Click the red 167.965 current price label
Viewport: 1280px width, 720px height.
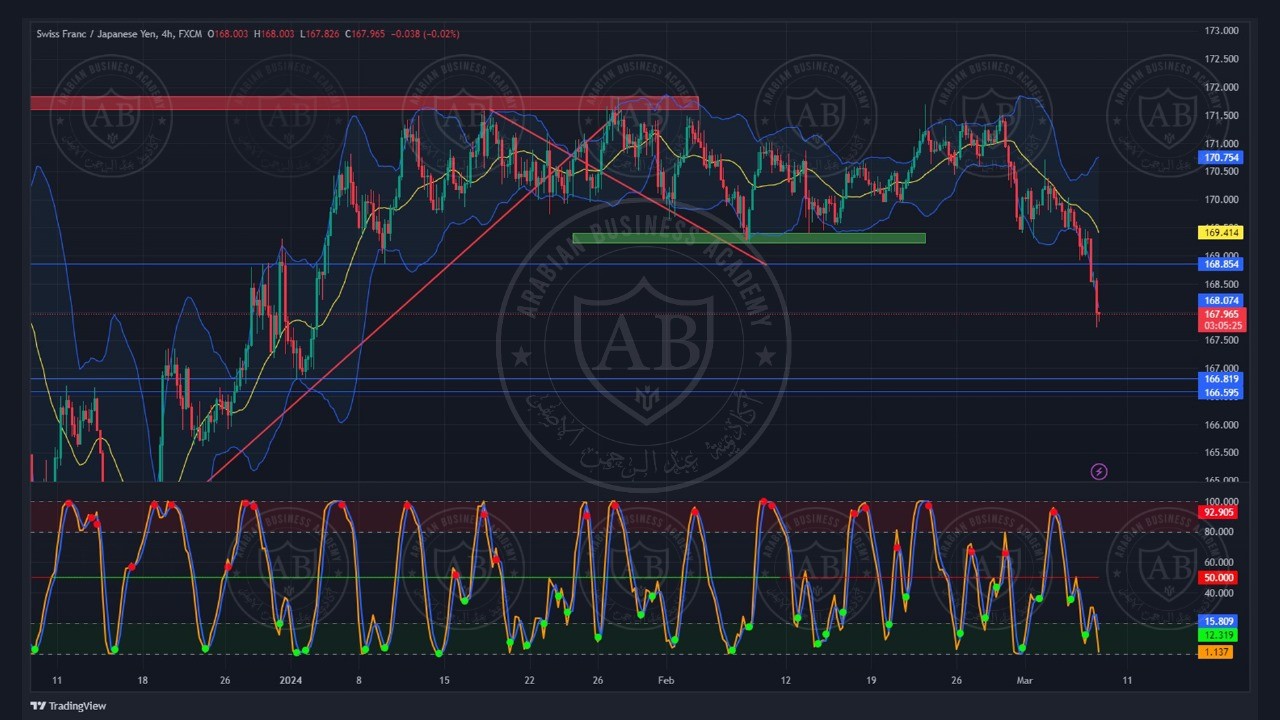pyautogui.click(x=1221, y=314)
